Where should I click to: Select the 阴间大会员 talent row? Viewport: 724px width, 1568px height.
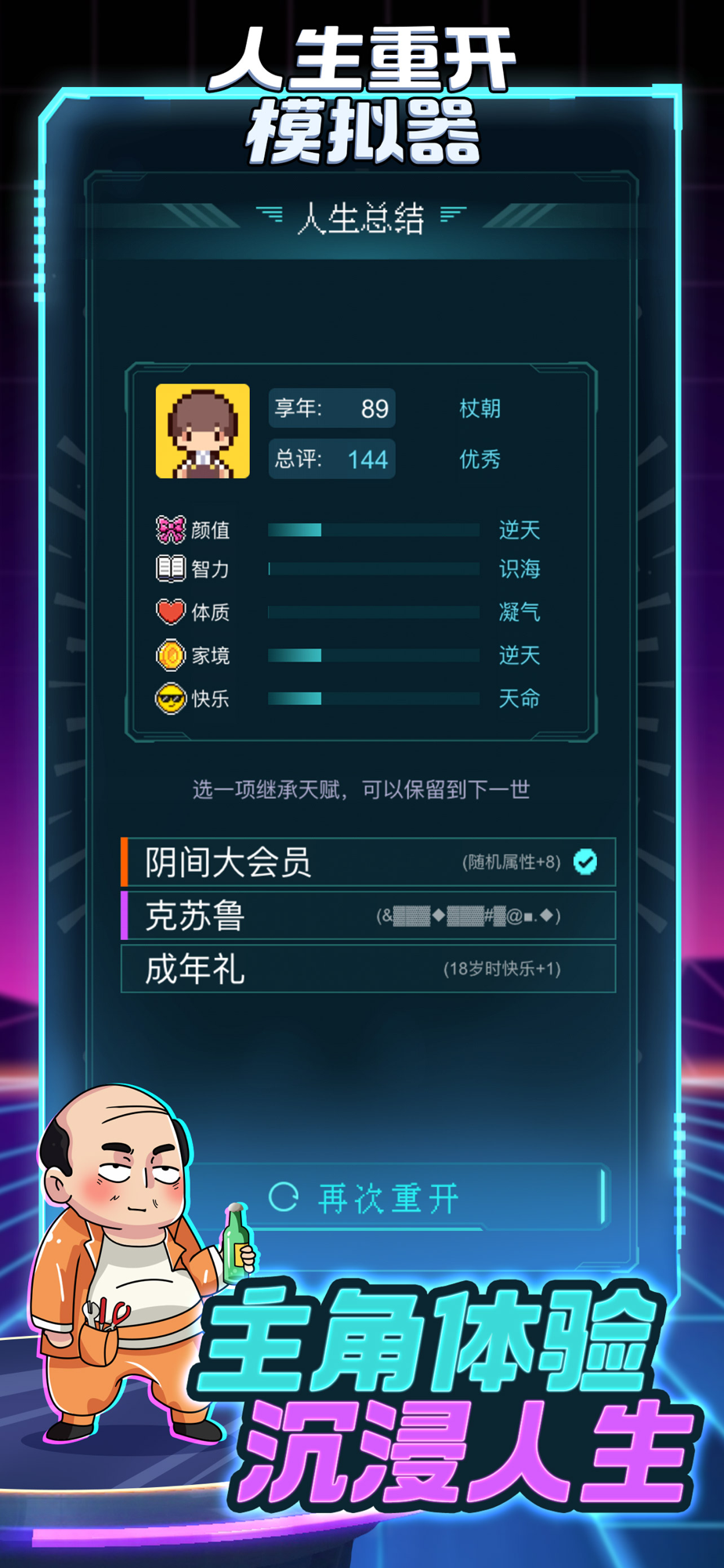pyautogui.click(x=368, y=862)
